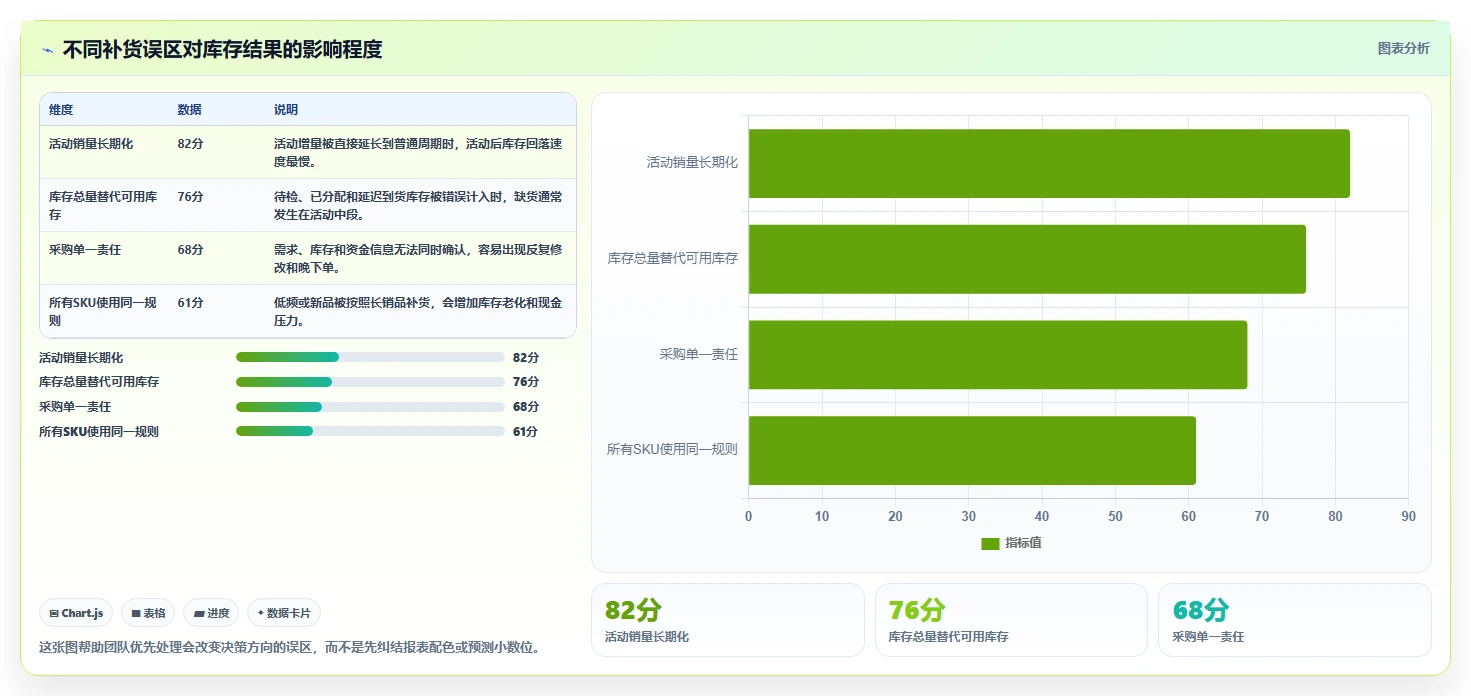The image size is (1471, 696).
Task: Click the 图表分析 label in header
Action: [x=1403, y=48]
